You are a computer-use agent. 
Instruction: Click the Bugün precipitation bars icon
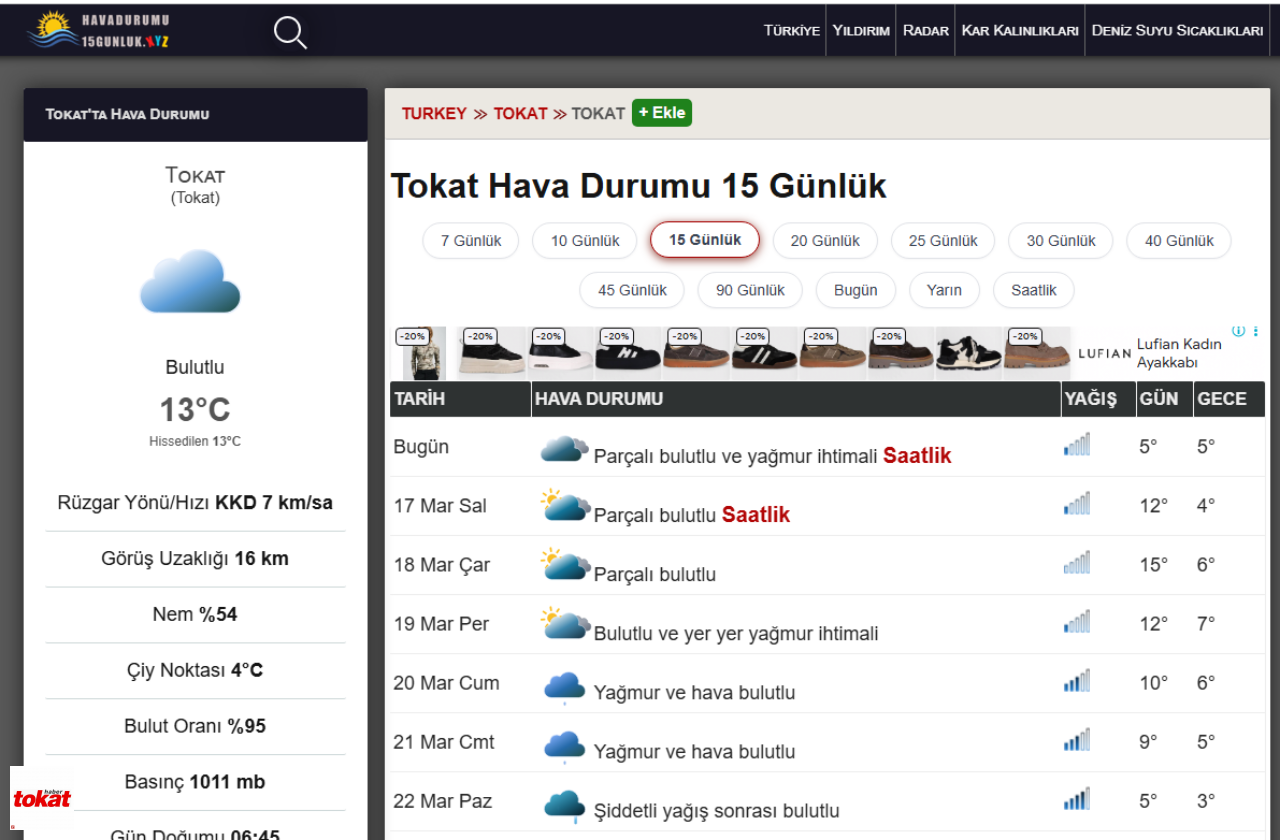(x=1077, y=445)
